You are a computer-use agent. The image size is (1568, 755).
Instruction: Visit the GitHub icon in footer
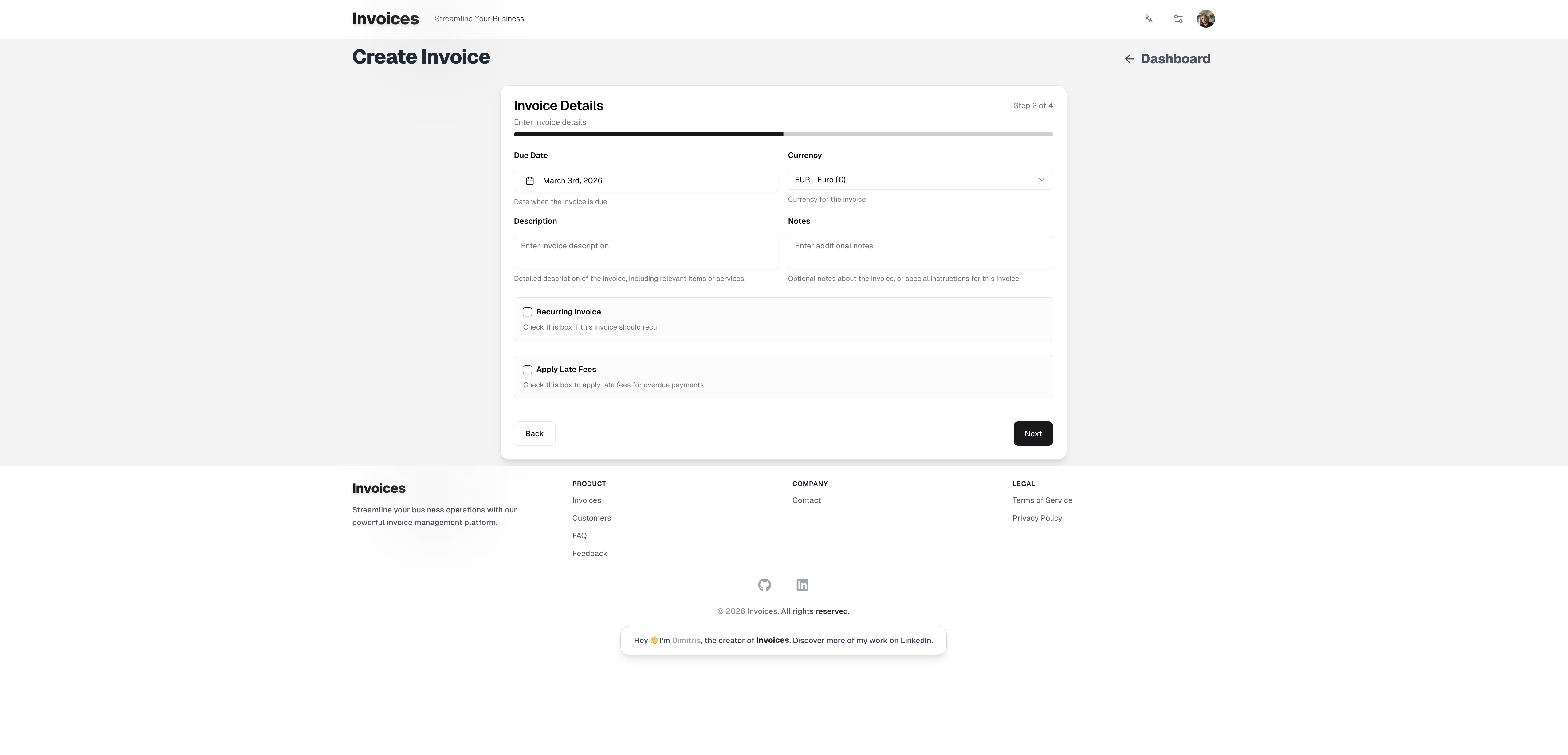tap(764, 584)
